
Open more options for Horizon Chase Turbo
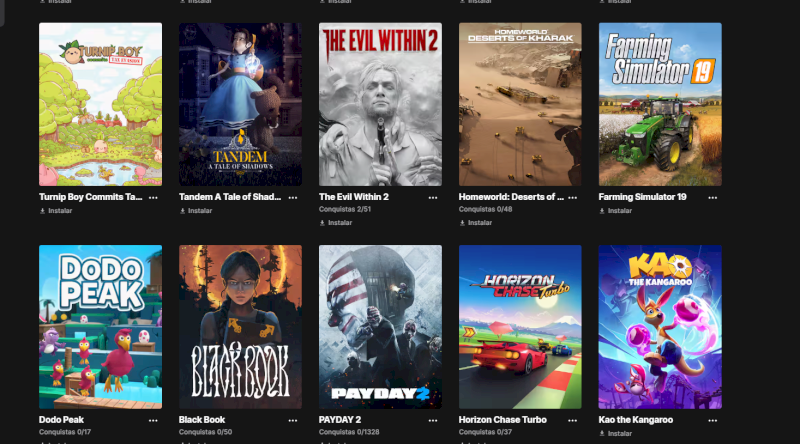(x=572, y=421)
